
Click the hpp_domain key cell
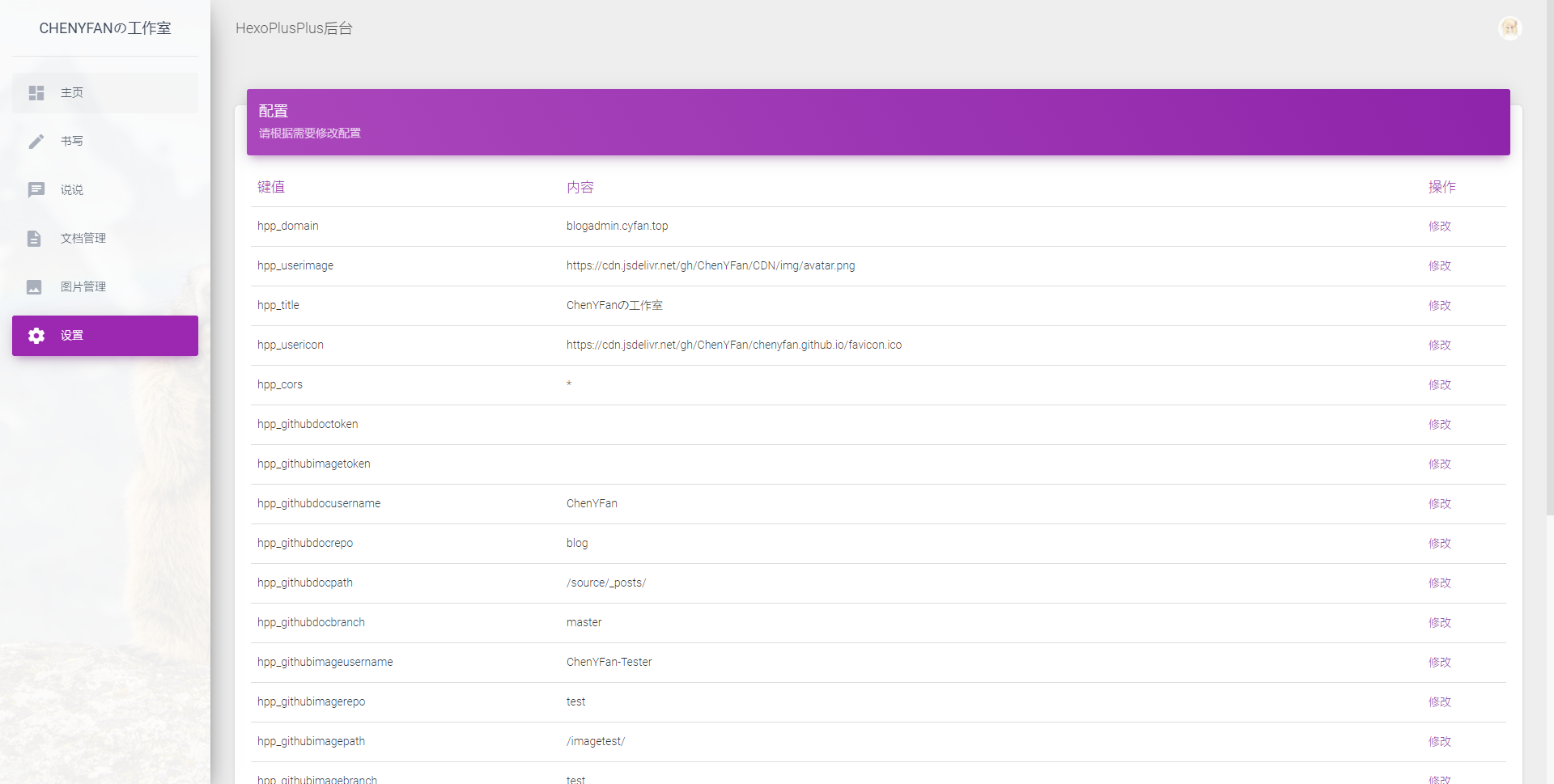click(x=288, y=226)
